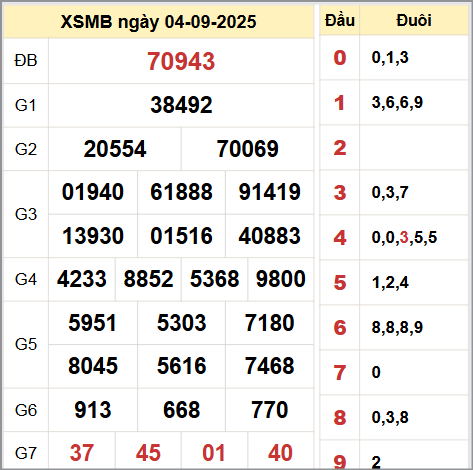
Task: Click the Đuôi column header
Action: pyautogui.click(x=414, y=21)
